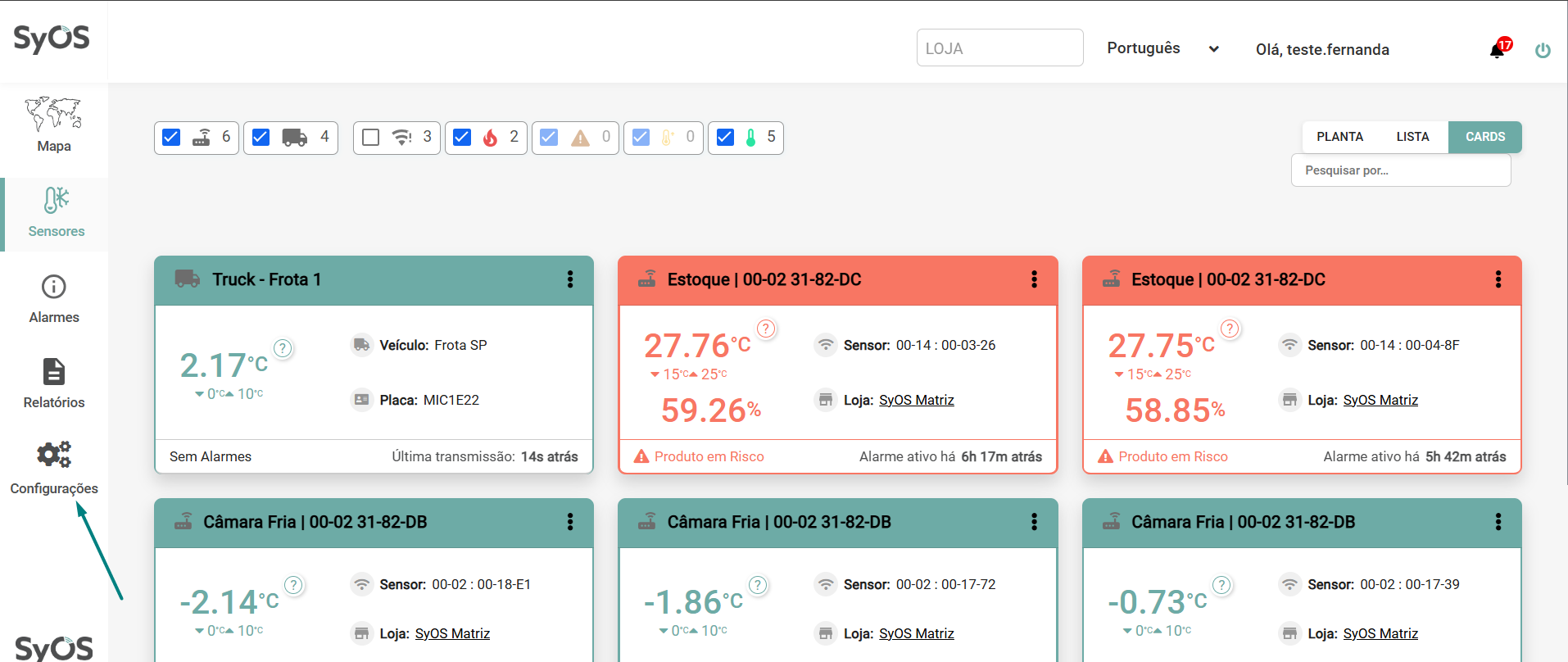Open the Sensores thermometer icon

tap(57, 200)
